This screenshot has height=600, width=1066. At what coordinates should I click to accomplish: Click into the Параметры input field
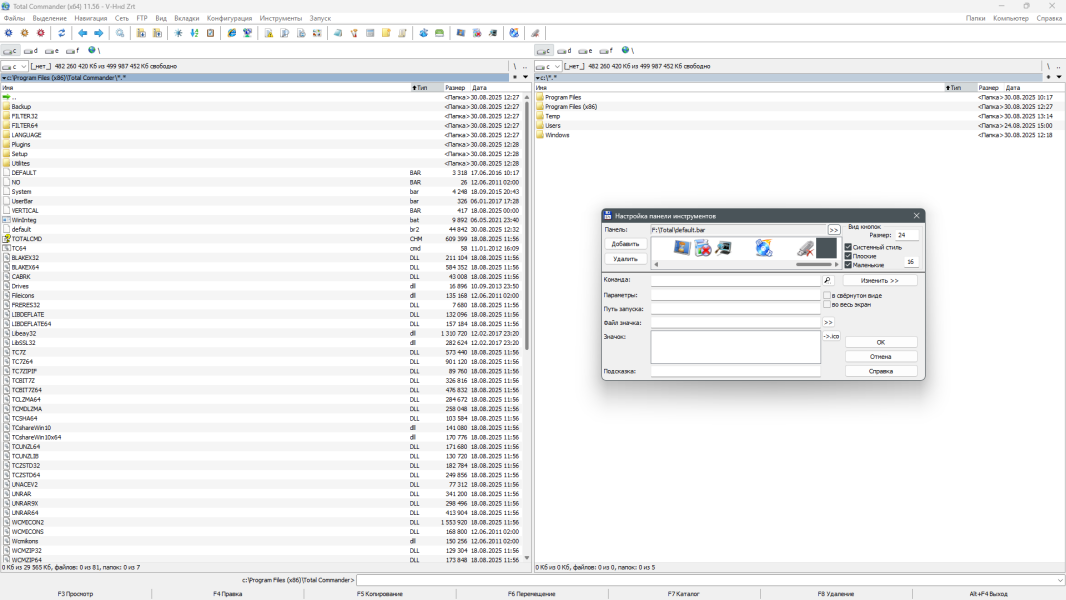[735, 295]
